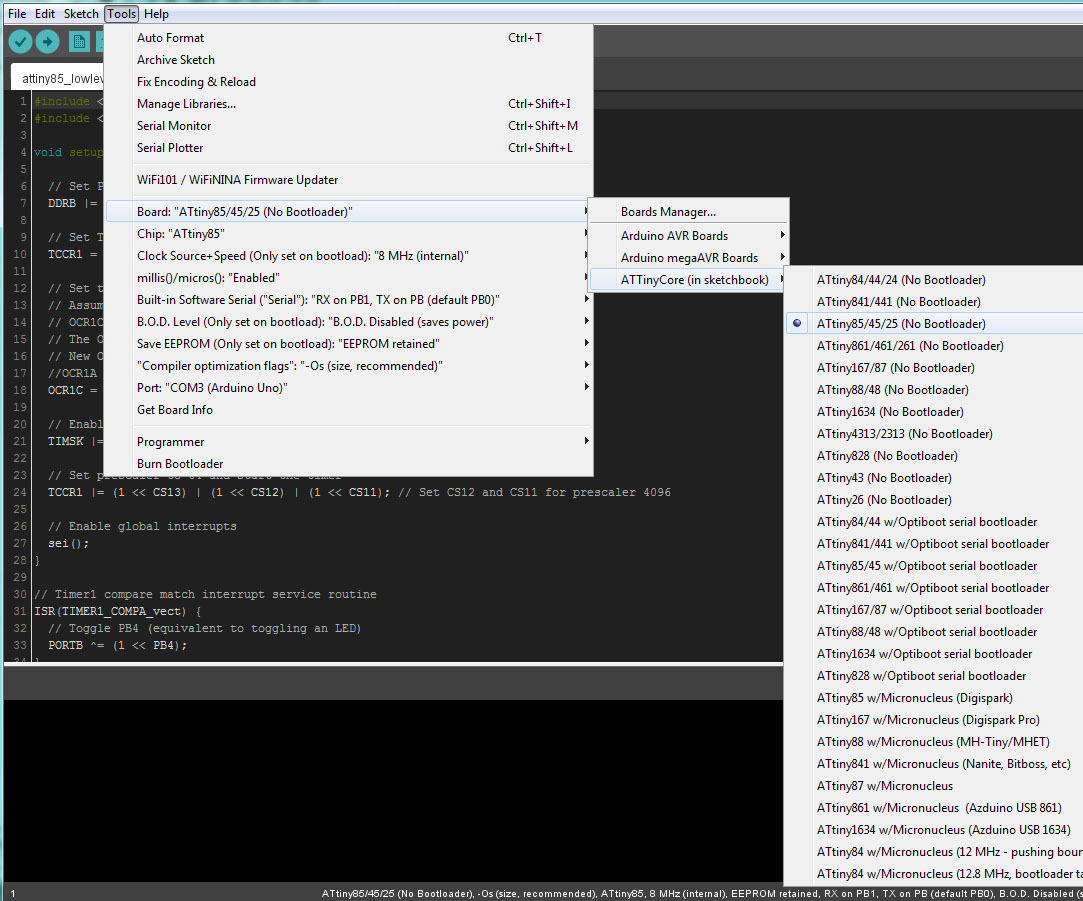Expand Built-in Software Serial submenu

point(349,300)
